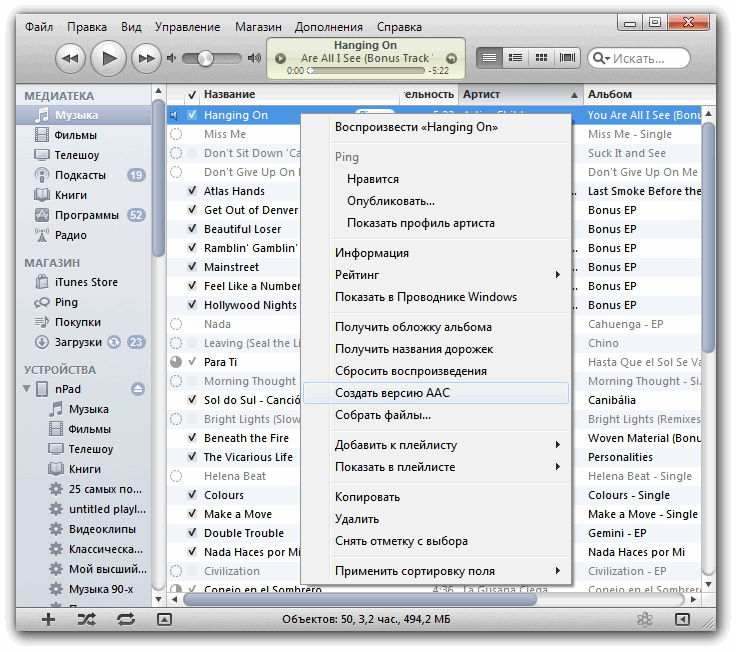The width and height of the screenshot is (736, 652).
Task: Select Создать версию AAC menu item
Action: click(x=392, y=393)
